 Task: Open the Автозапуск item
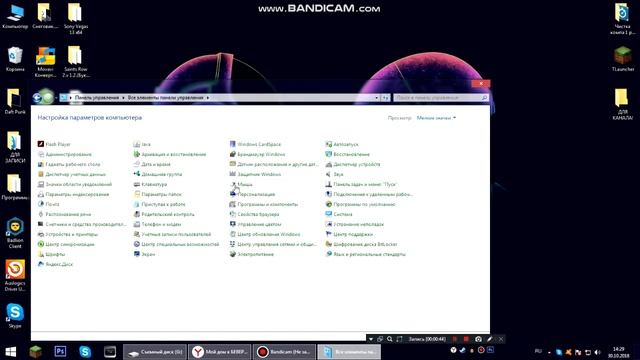pyautogui.click(x=342, y=144)
